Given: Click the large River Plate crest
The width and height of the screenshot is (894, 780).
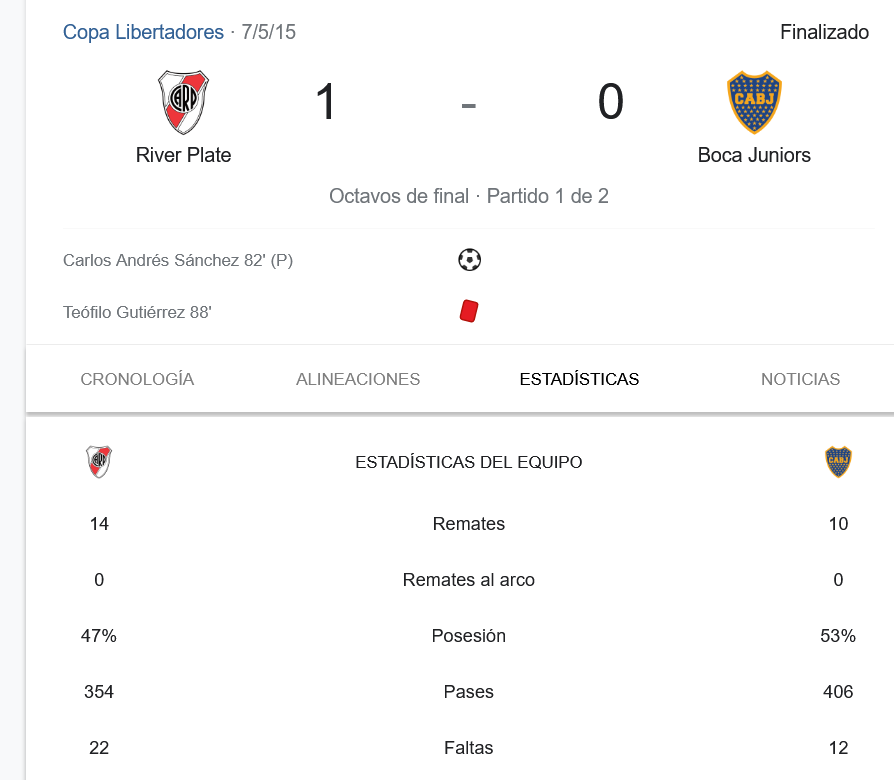Looking at the screenshot, I should 183,102.
